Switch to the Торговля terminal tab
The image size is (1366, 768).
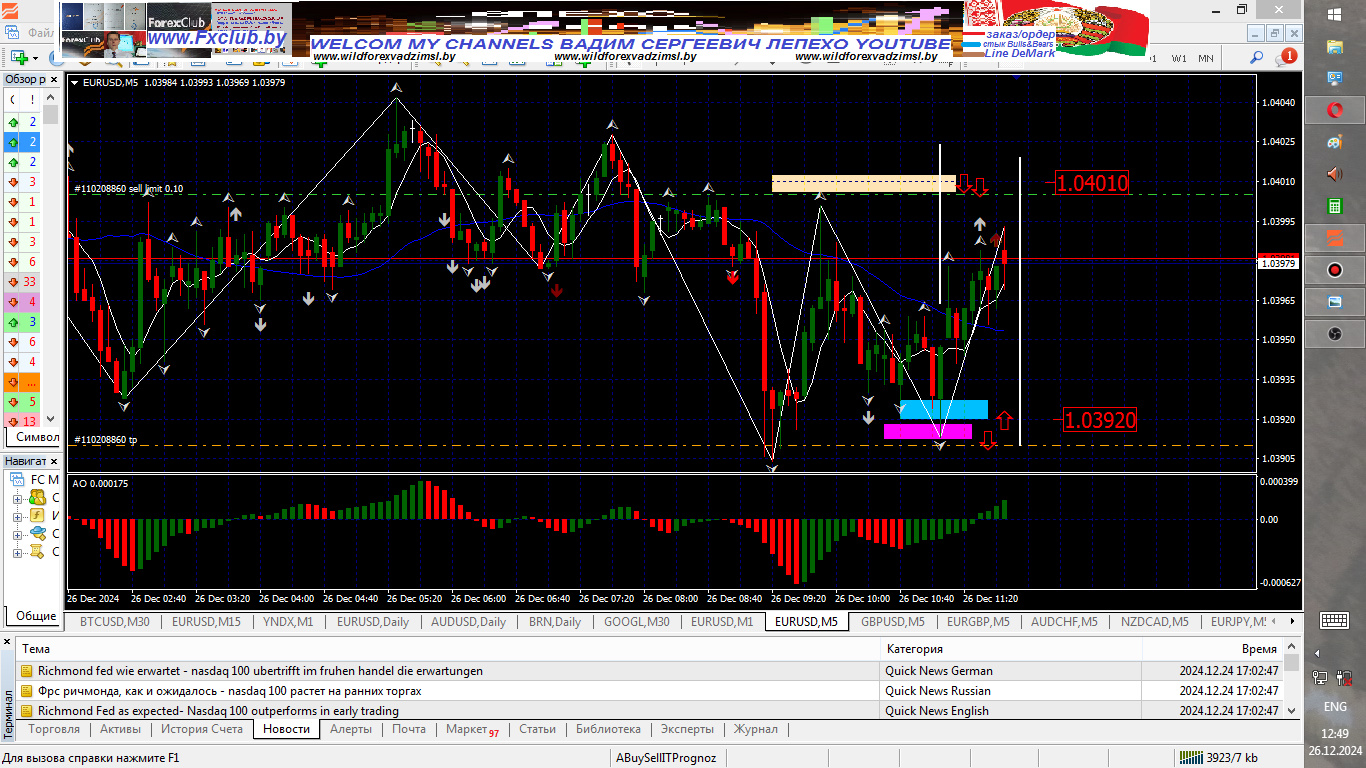tap(55, 729)
